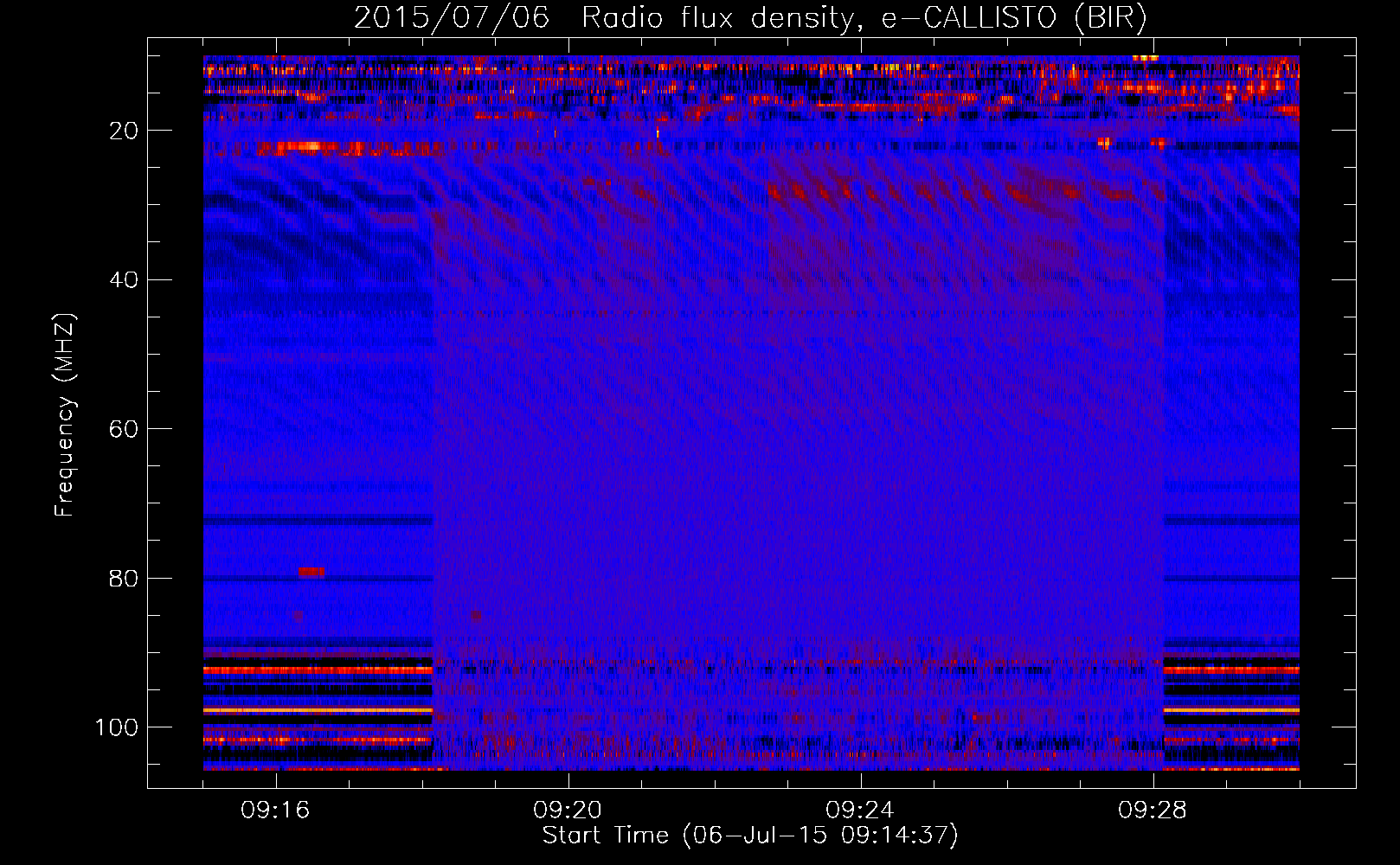Click the small red patch near 80 MHz
The width and height of the screenshot is (1400, 865).
click(311, 572)
